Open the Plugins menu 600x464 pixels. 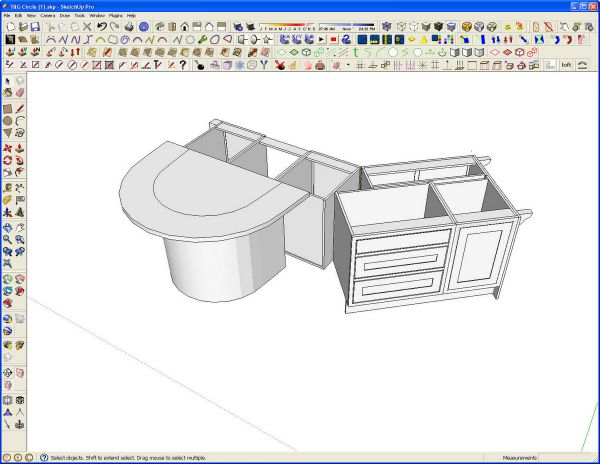coord(116,16)
